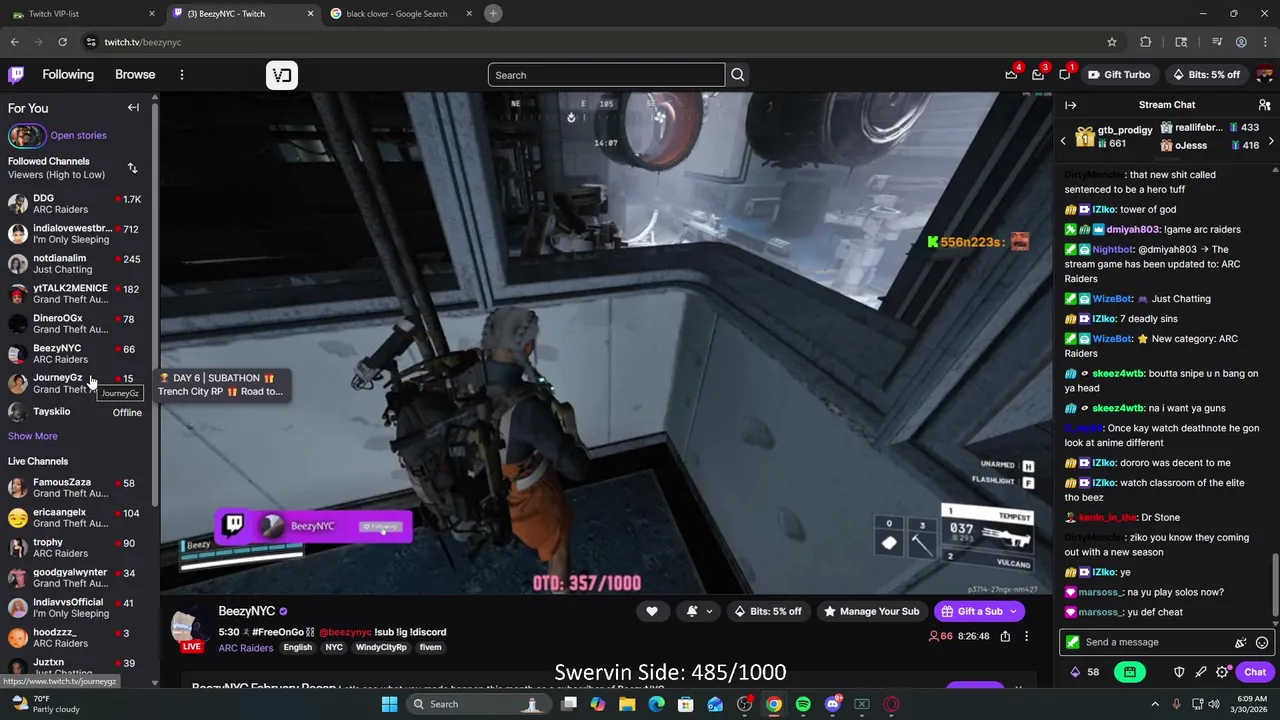Screen dimensions: 1280x720
Task: Share the stream icon
Action: tap(1005, 636)
